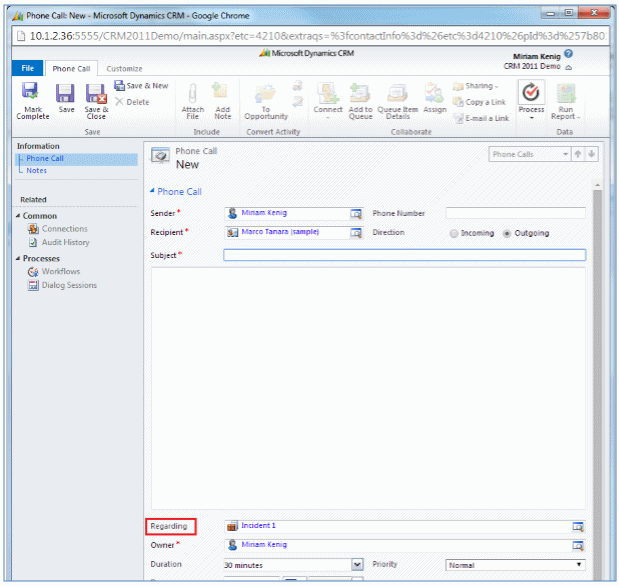Open the Sharing menu in the ribbon
The height and width of the screenshot is (586, 619).
475,86
